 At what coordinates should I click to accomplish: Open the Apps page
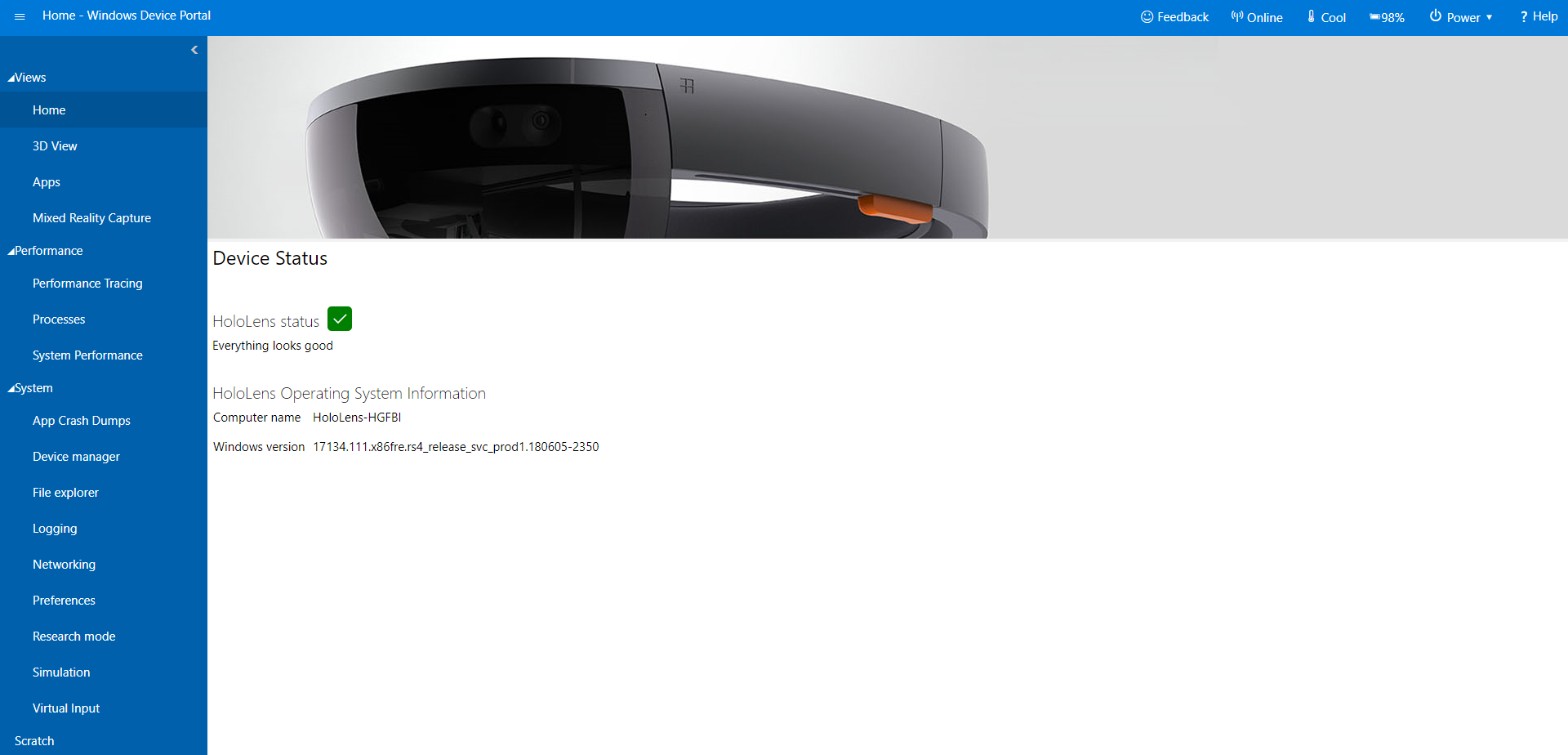tap(104, 182)
